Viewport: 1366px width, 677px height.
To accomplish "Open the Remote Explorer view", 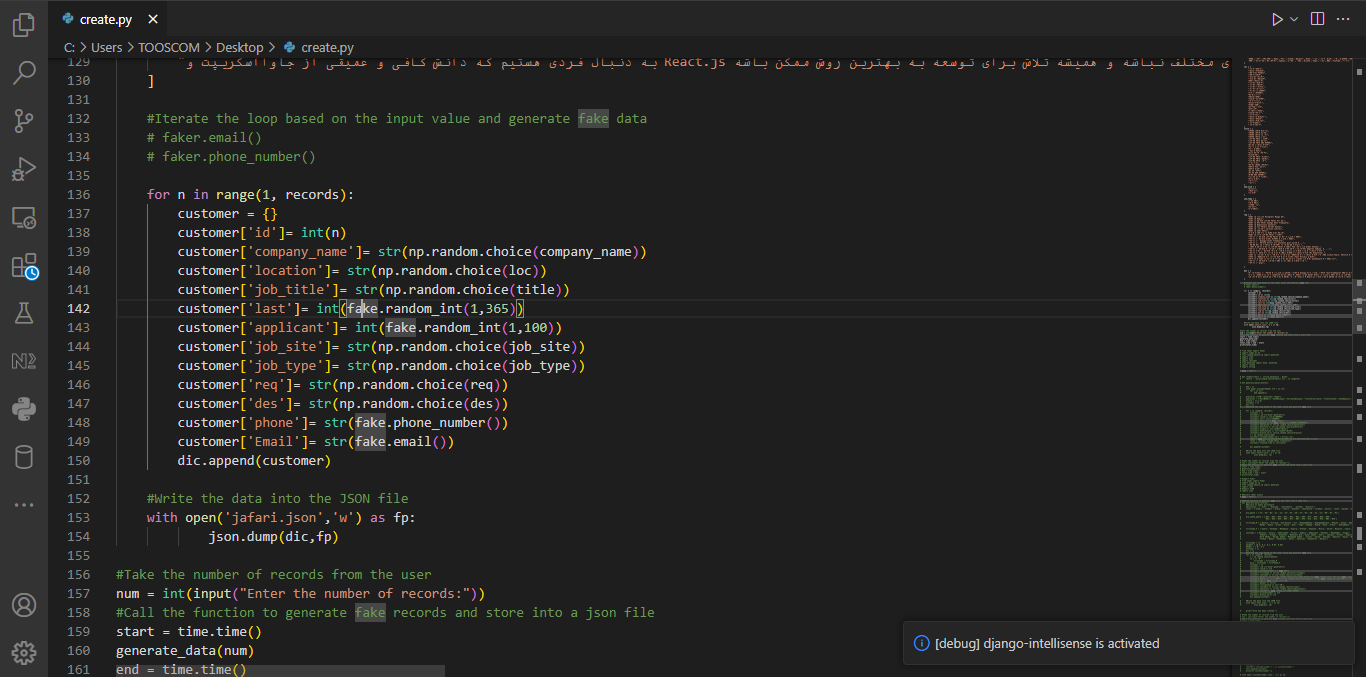I will [23, 216].
